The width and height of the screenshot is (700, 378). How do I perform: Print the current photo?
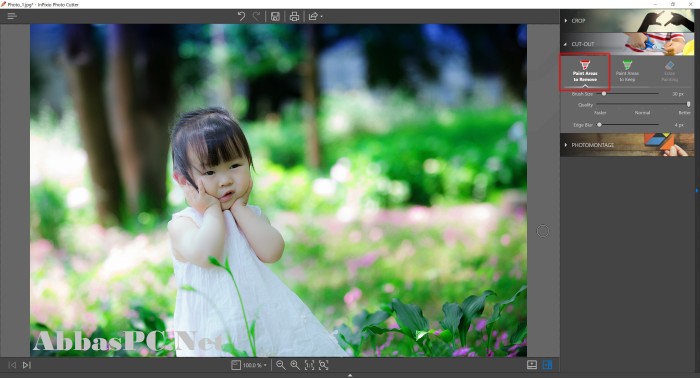point(294,17)
